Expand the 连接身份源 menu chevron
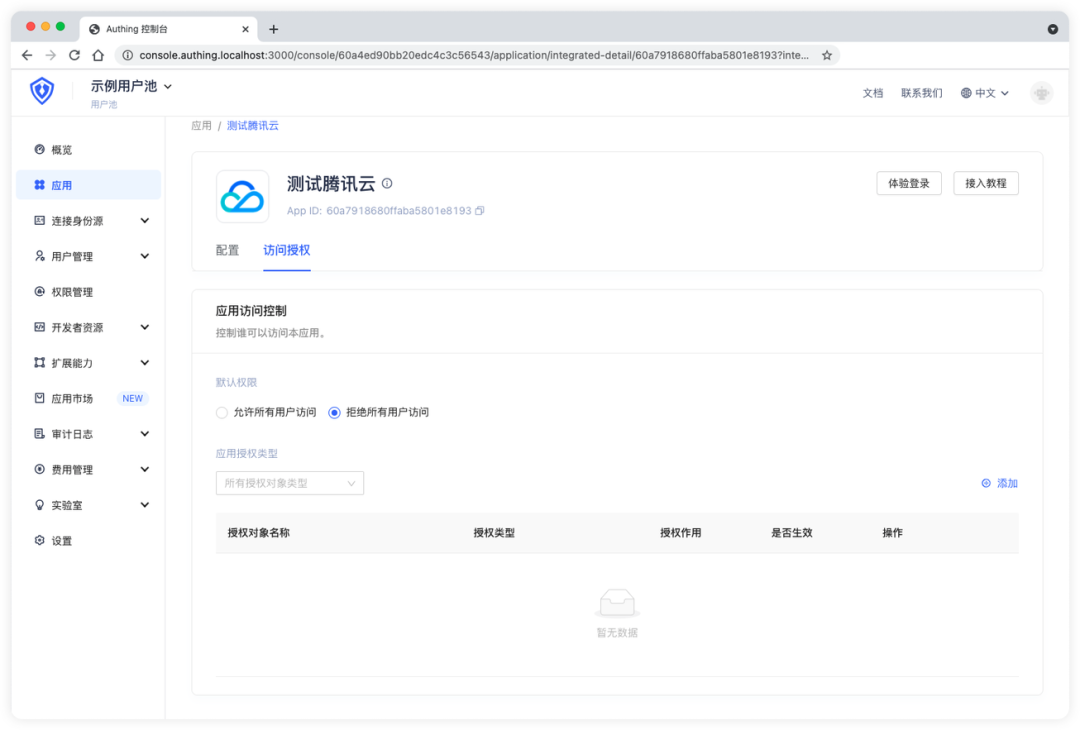 145,220
